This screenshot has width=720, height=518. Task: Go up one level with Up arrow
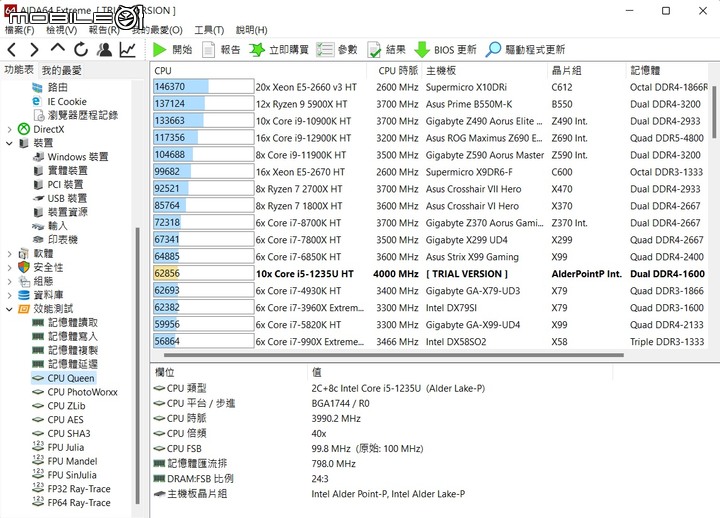click(57, 48)
